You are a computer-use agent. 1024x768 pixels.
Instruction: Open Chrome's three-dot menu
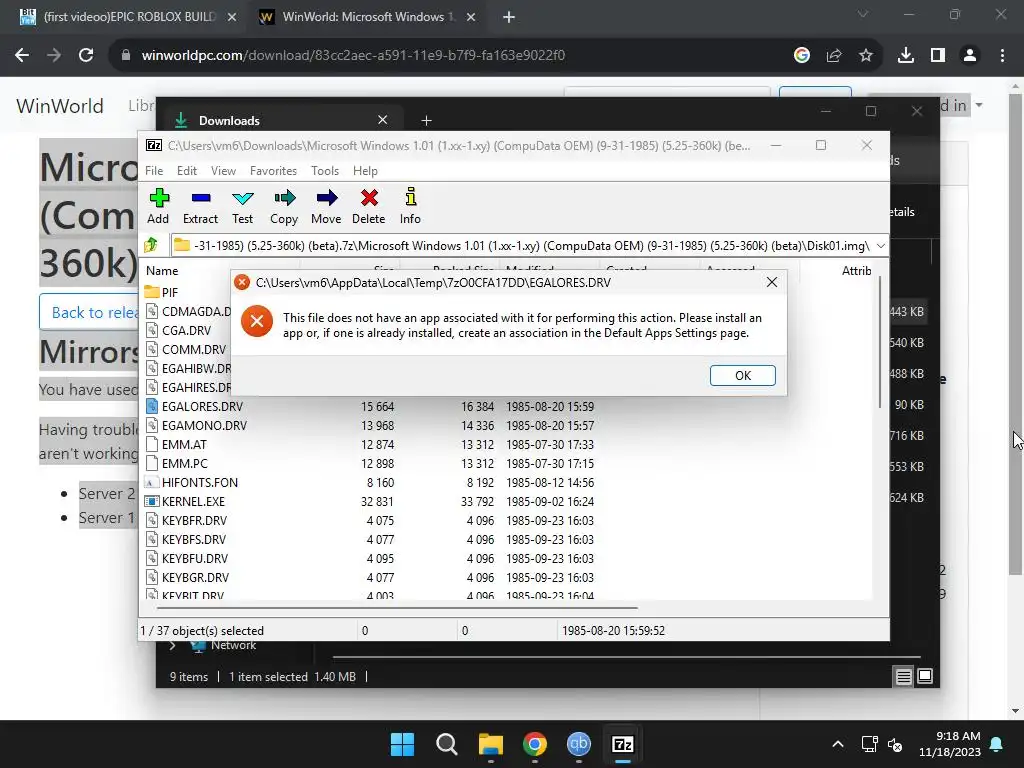point(1002,56)
